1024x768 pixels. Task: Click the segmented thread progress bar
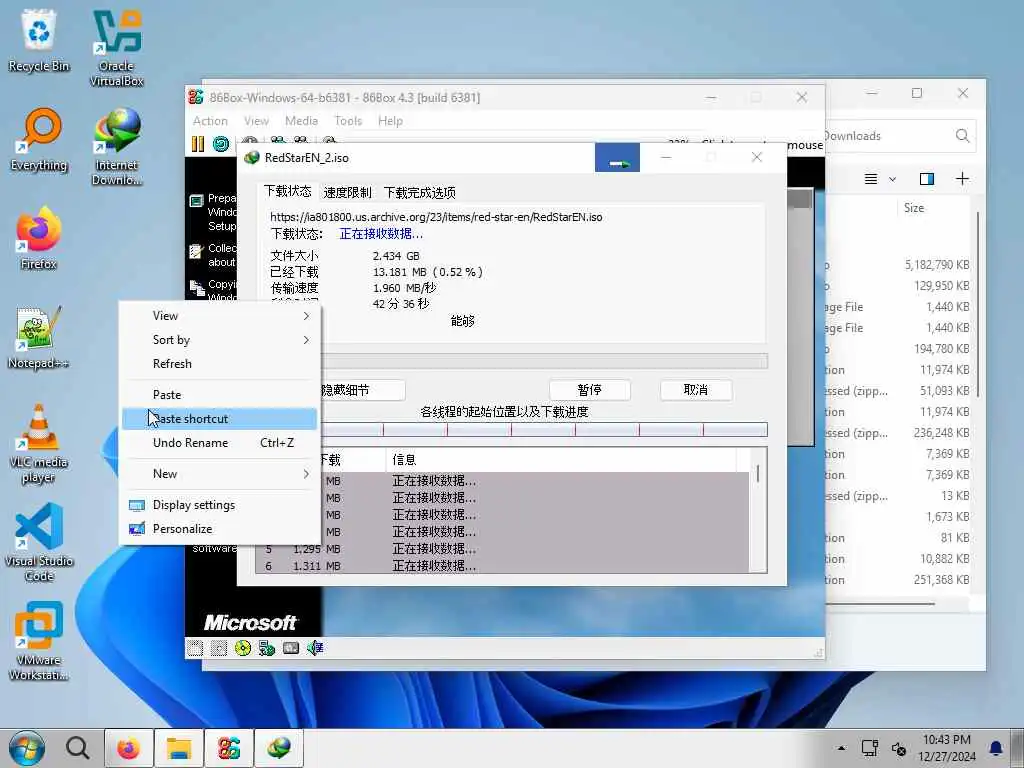point(545,430)
